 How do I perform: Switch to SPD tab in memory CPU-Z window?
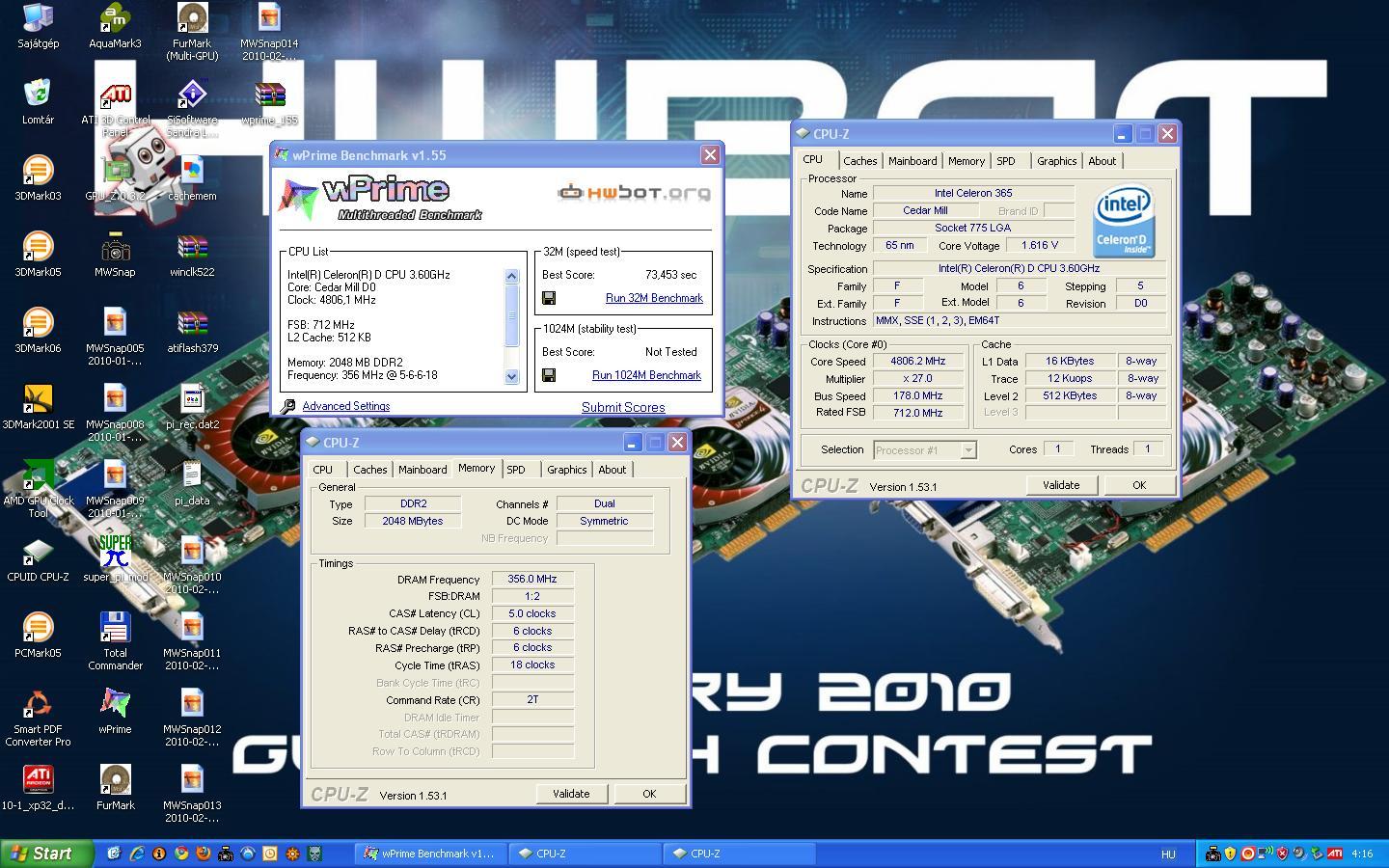pyautogui.click(x=516, y=470)
